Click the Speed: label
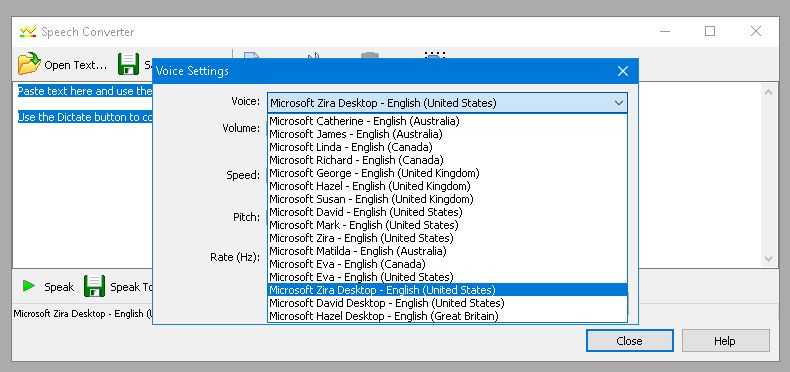This screenshot has height=372, width=790. [243, 175]
